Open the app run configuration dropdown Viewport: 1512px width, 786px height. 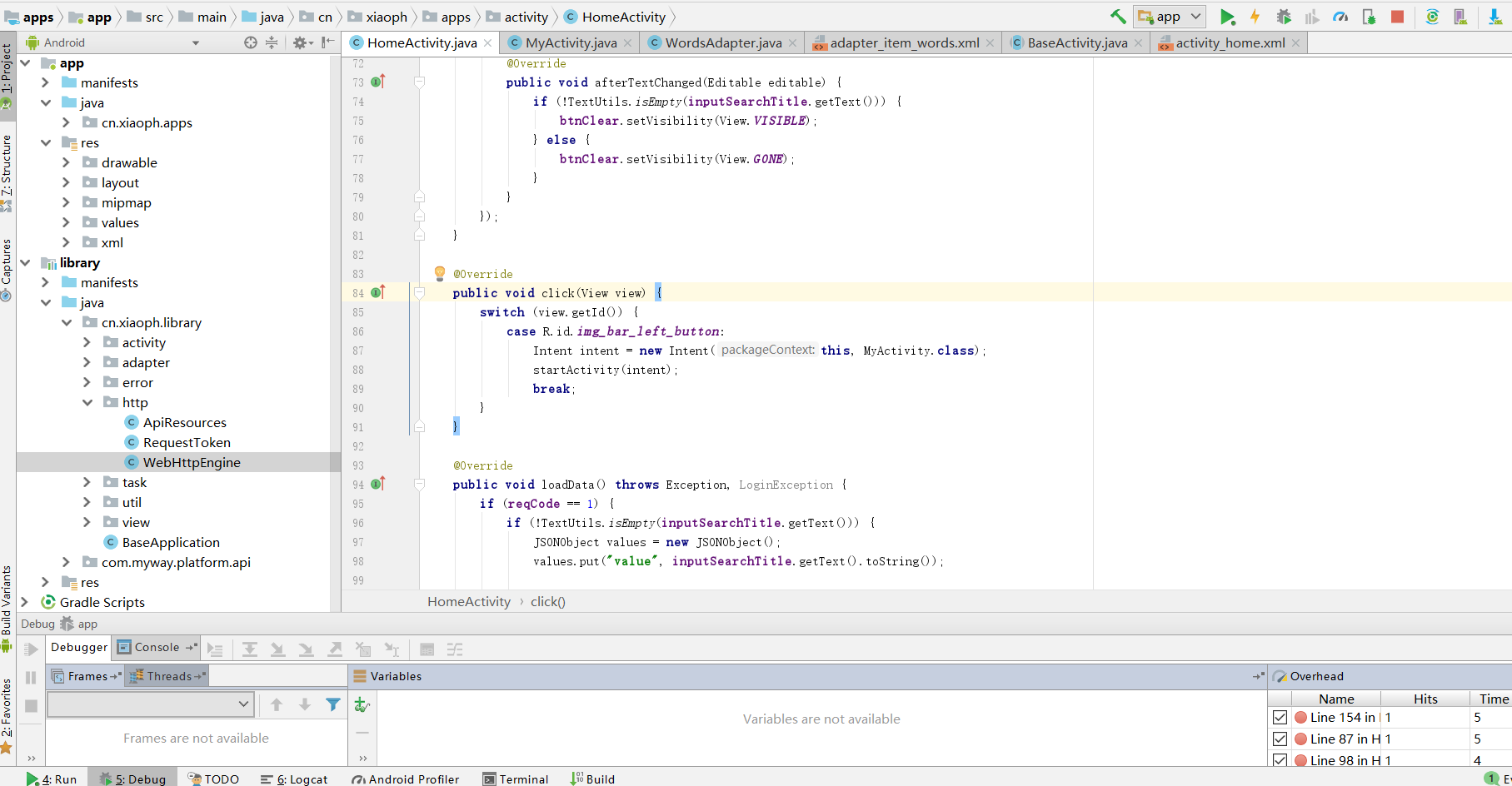click(x=1170, y=17)
